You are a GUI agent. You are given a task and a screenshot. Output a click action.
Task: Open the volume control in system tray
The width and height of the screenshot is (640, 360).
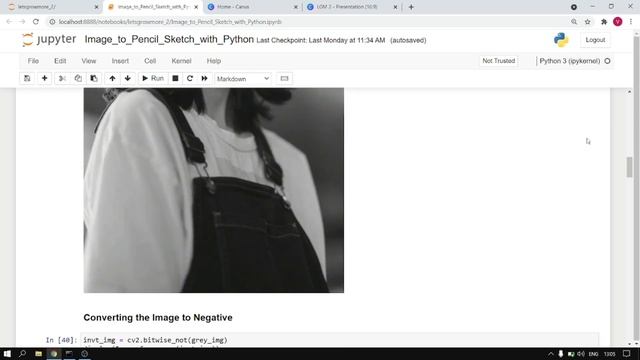coord(581,354)
